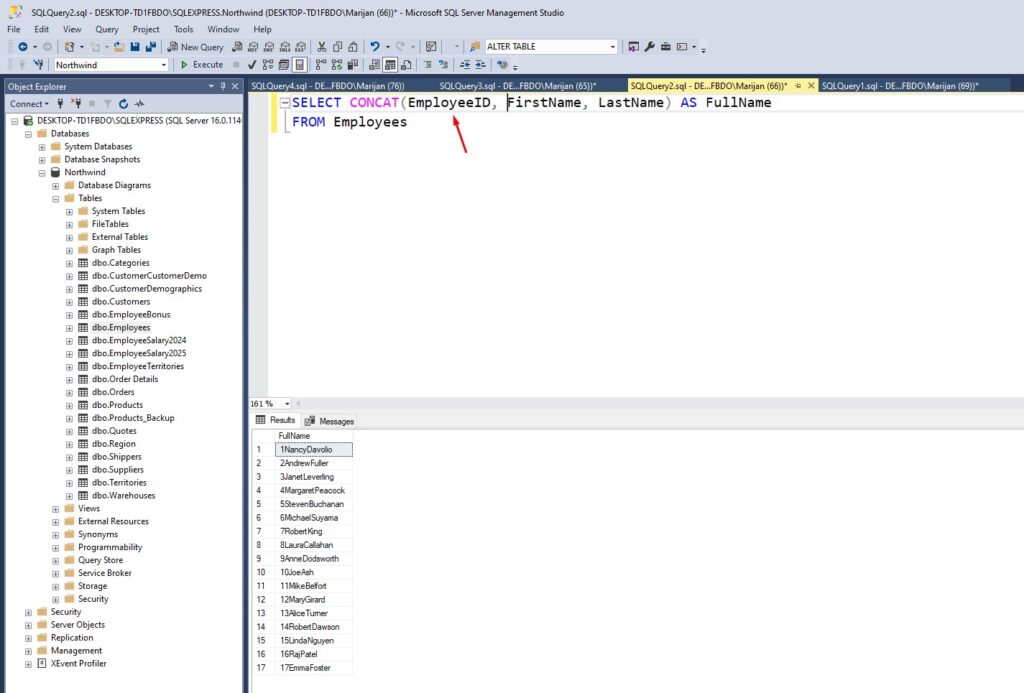Screen dimensions: 1024x693
Task: Click the Paste clipboard icon
Action: coord(353,47)
